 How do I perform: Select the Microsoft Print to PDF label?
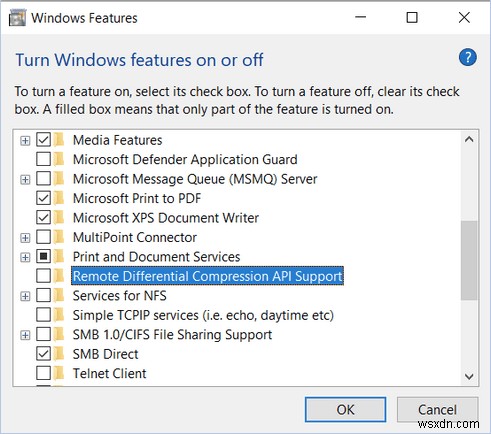137,198
